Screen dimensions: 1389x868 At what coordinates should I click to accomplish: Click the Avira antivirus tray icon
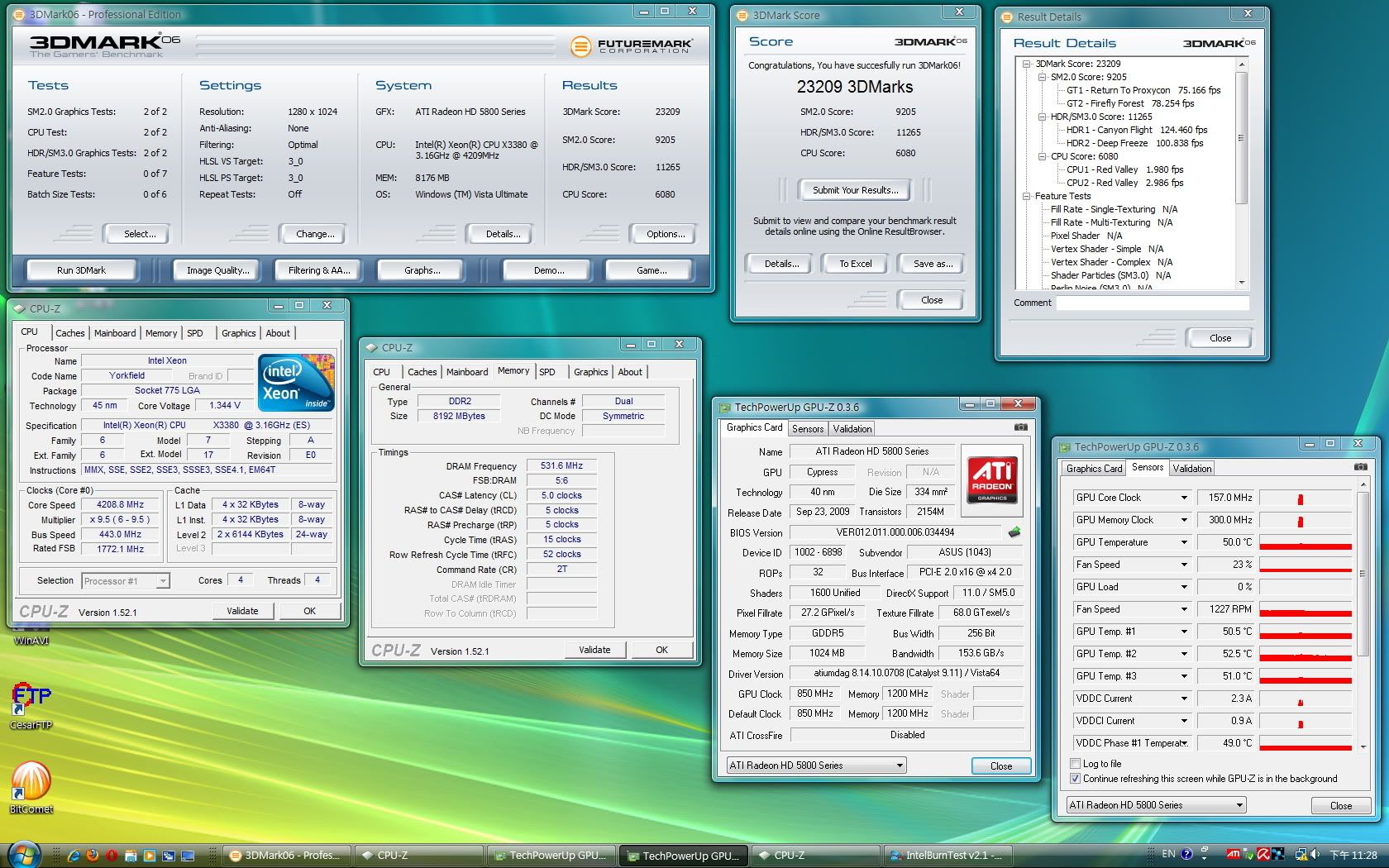point(1263,855)
